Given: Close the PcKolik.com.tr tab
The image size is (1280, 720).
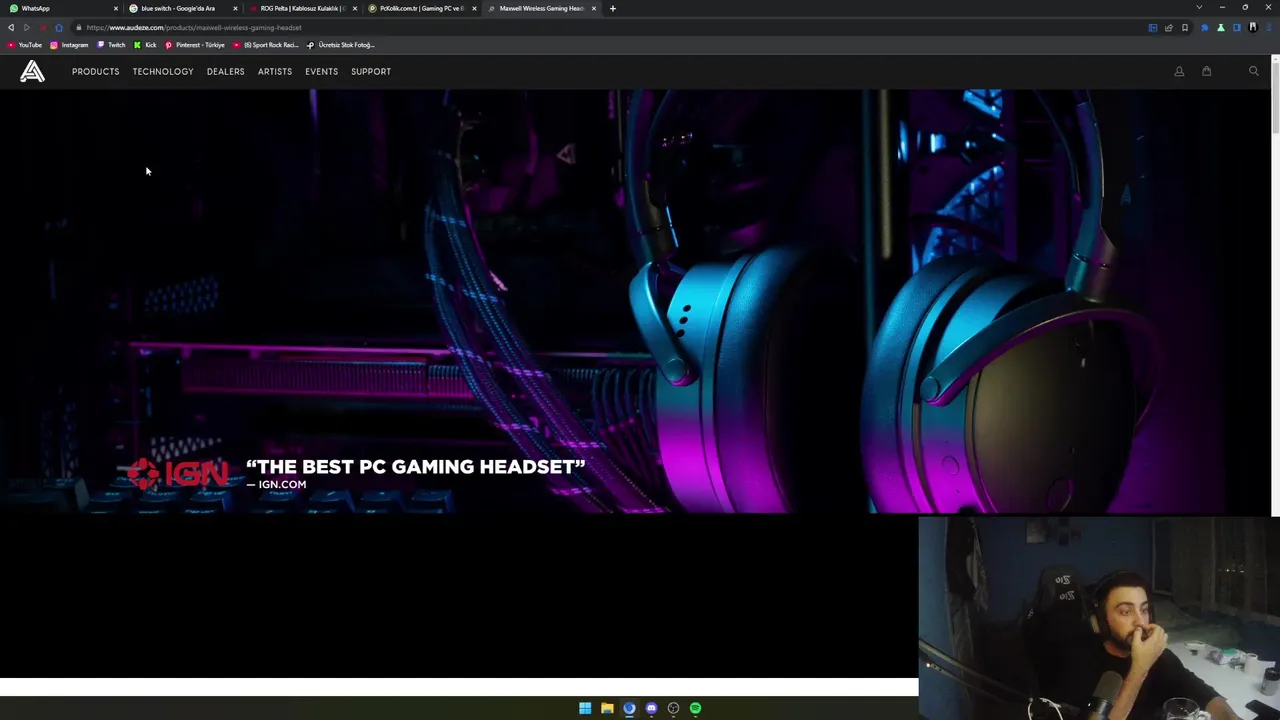Looking at the screenshot, I should click(474, 8).
